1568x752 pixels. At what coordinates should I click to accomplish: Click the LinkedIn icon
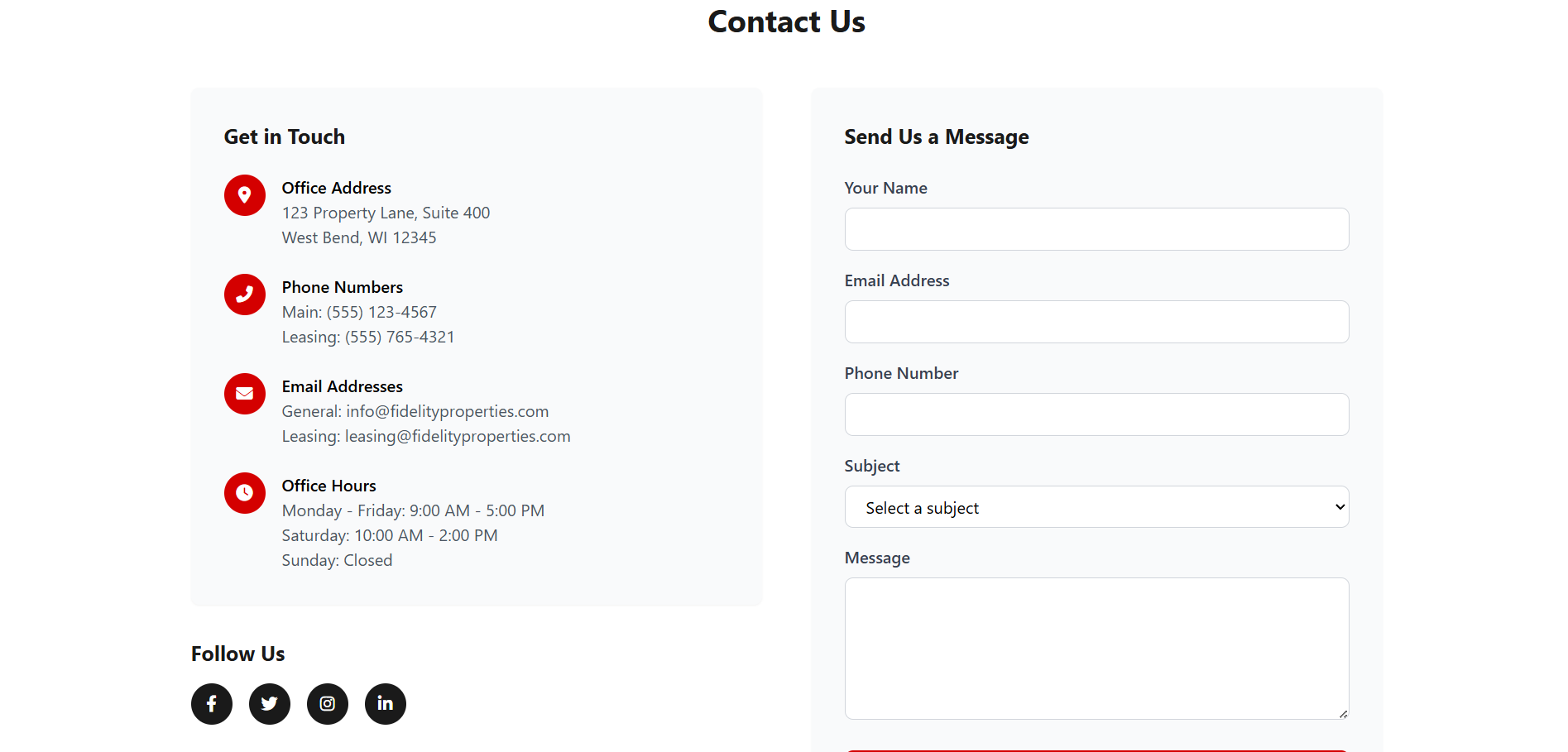(386, 704)
